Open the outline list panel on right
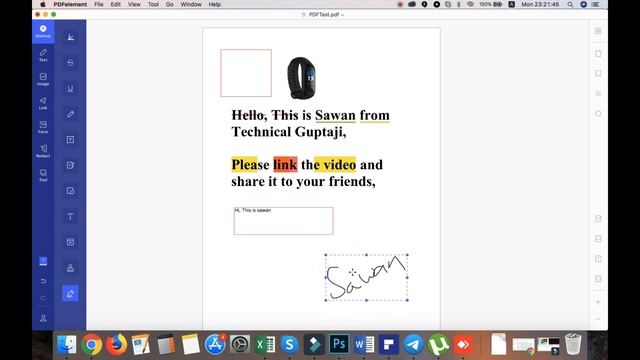 point(598,93)
